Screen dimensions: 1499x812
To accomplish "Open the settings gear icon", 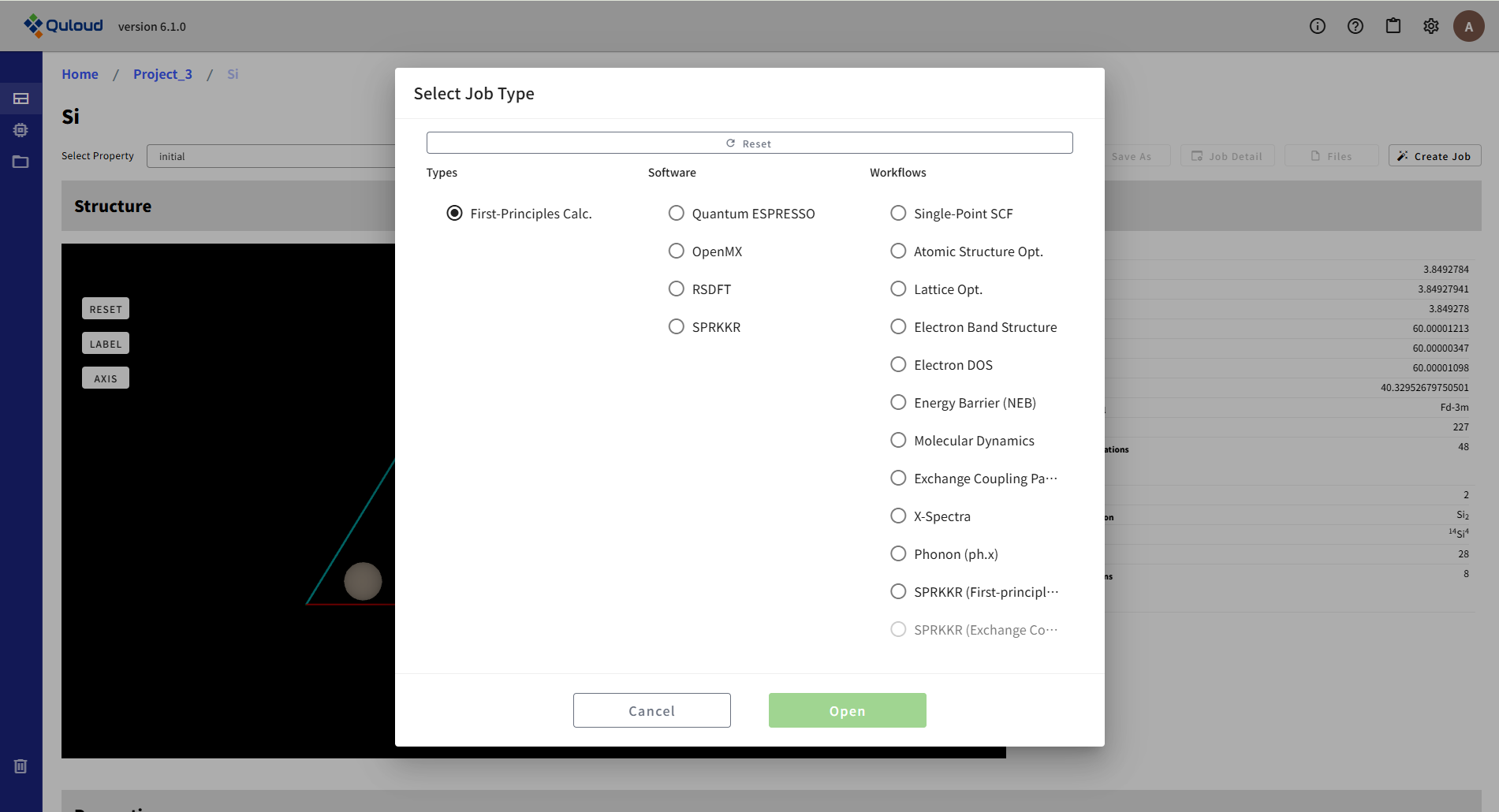I will click(x=1430, y=26).
